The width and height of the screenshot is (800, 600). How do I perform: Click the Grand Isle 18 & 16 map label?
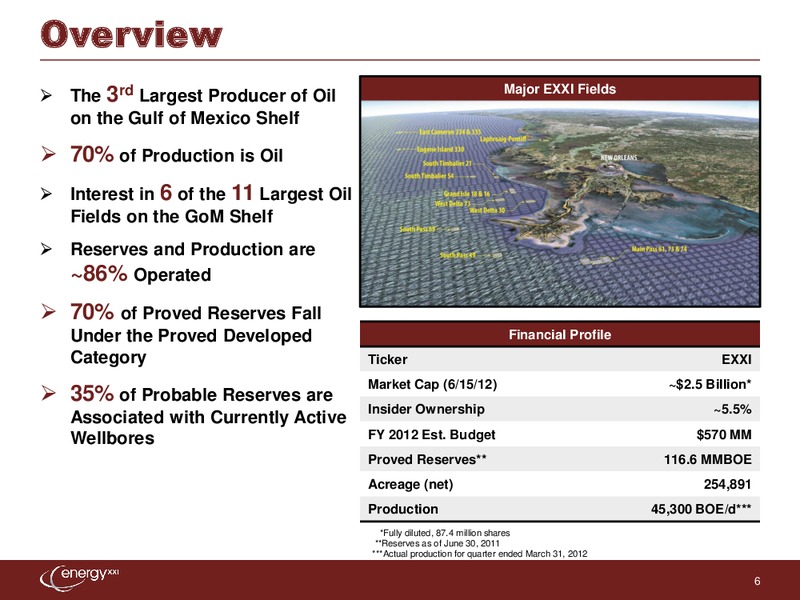[x=466, y=194]
